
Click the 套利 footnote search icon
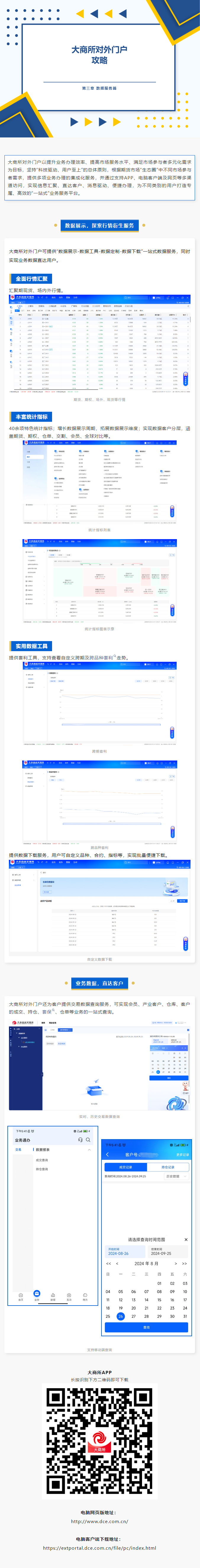point(114,656)
